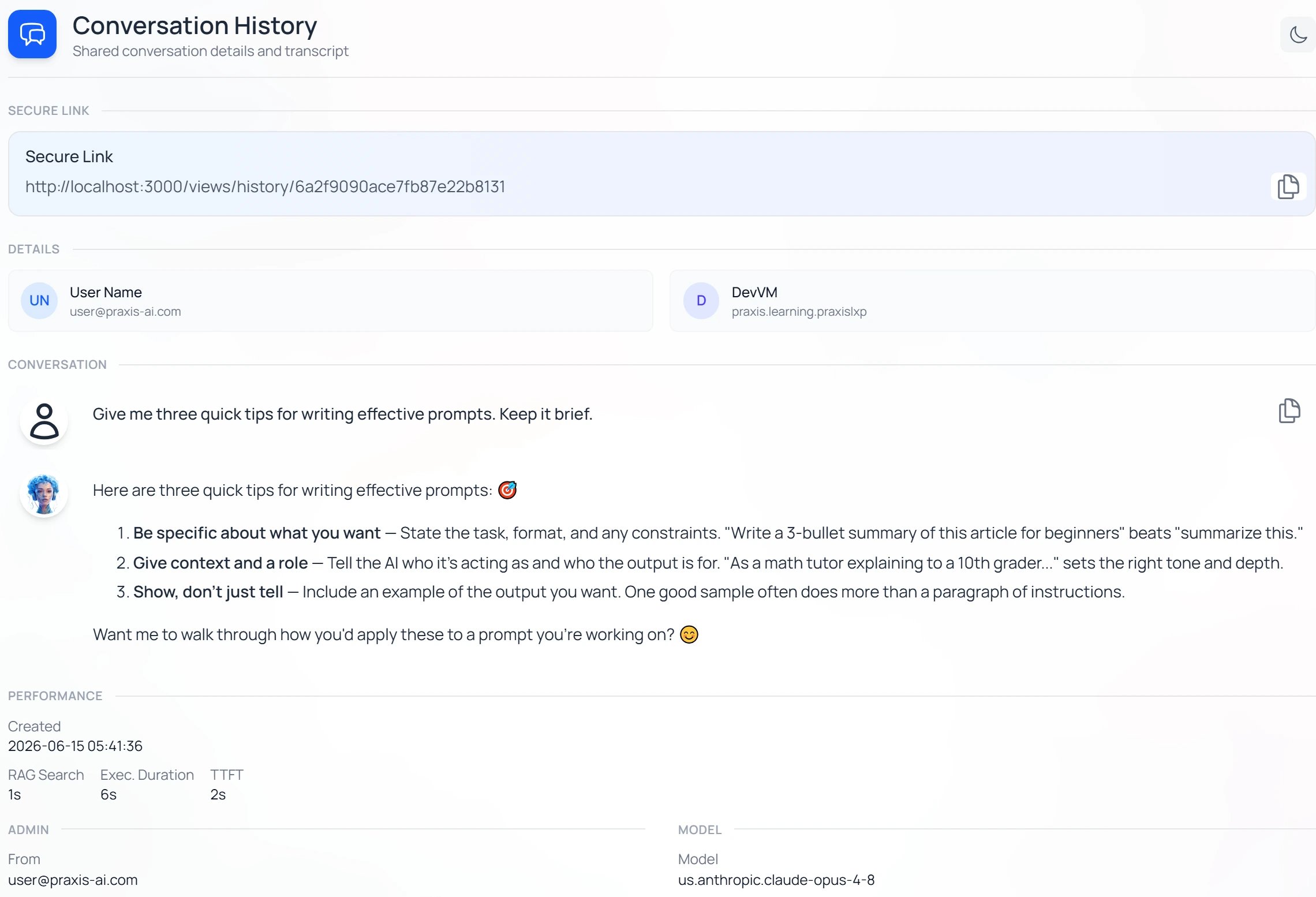Click the 'Created' label

click(34, 727)
